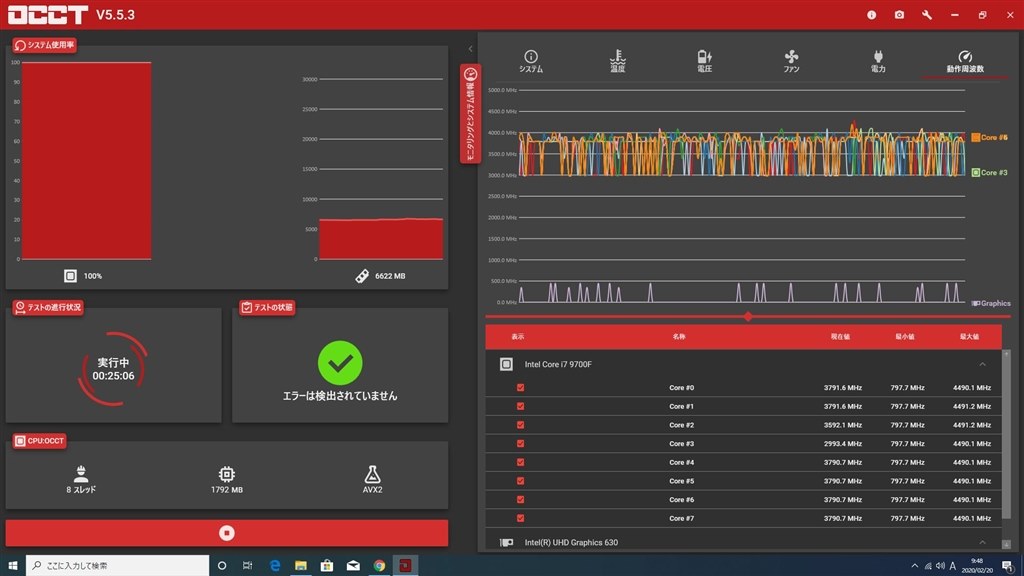Click the RAM icon next to 6622 MB
The image size is (1024, 576).
point(362,276)
